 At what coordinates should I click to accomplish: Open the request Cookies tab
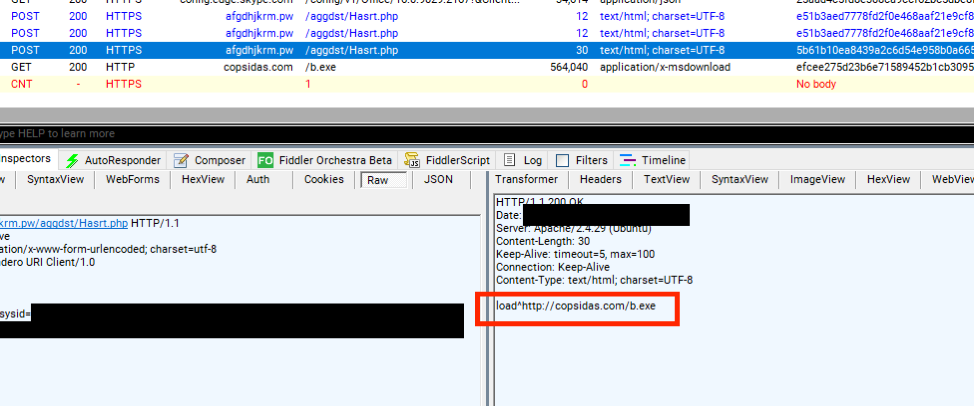click(x=323, y=180)
